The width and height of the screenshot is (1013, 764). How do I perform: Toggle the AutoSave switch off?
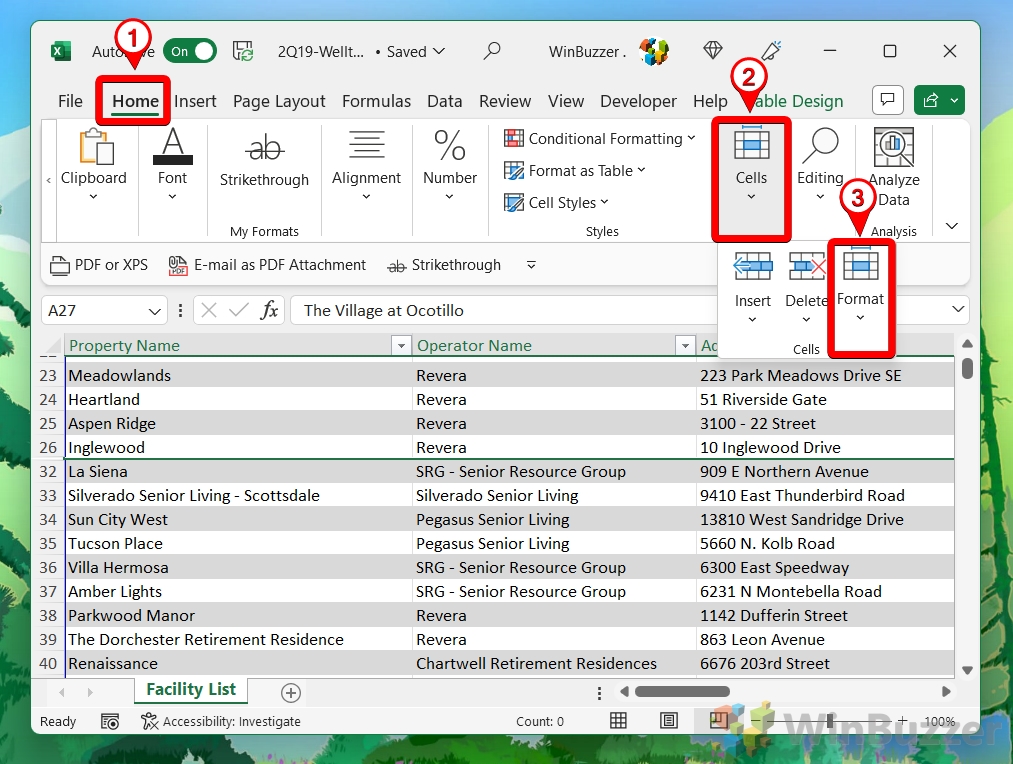[x=190, y=51]
